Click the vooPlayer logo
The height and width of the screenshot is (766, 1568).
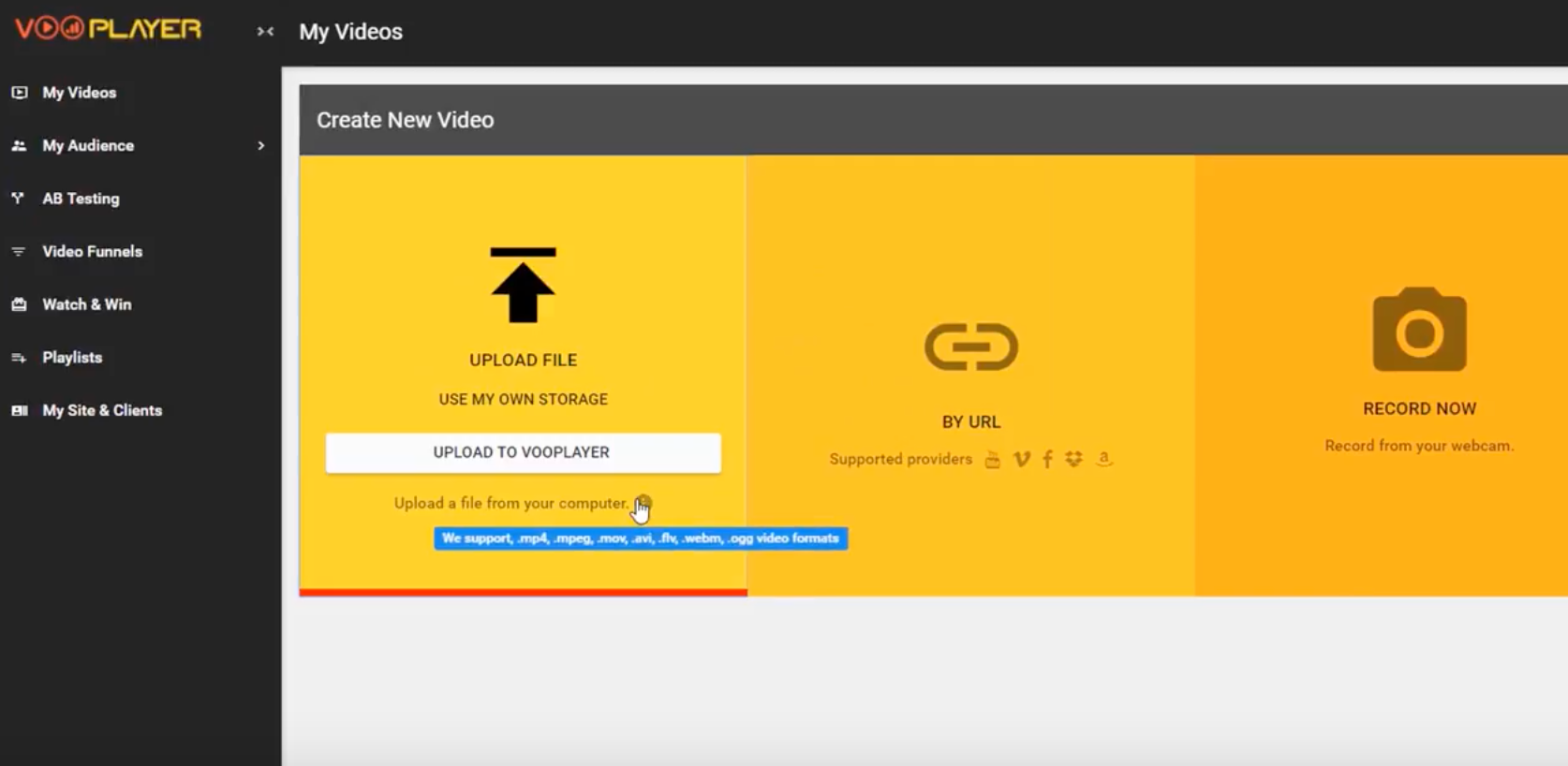coord(109,29)
